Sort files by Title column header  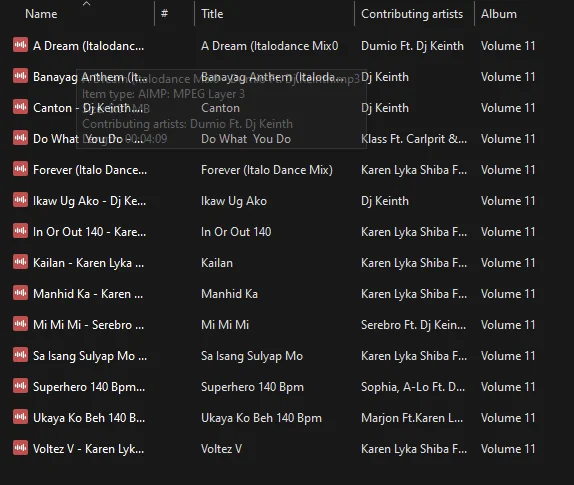[212, 14]
